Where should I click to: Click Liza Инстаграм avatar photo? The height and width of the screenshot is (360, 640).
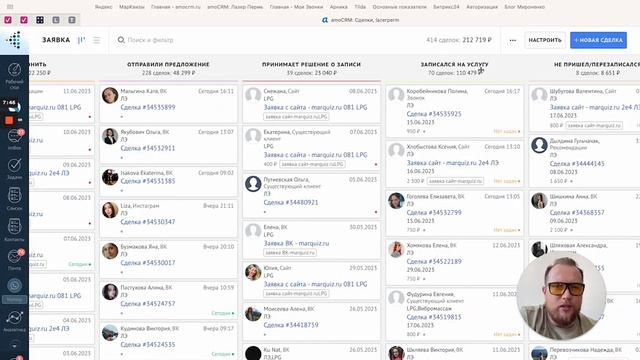pos(110,210)
